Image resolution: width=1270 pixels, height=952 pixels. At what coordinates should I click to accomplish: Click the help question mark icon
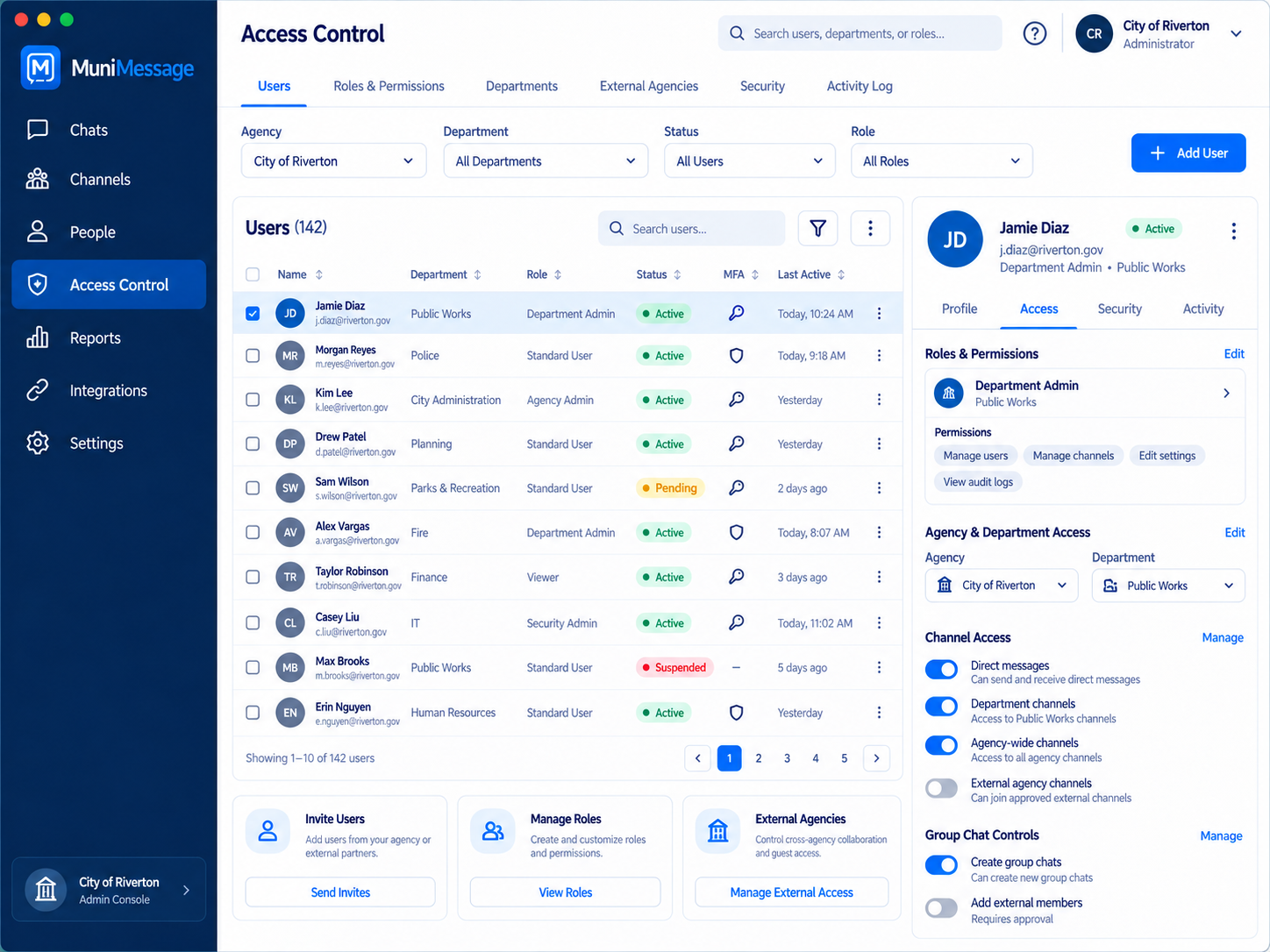pos(1035,33)
